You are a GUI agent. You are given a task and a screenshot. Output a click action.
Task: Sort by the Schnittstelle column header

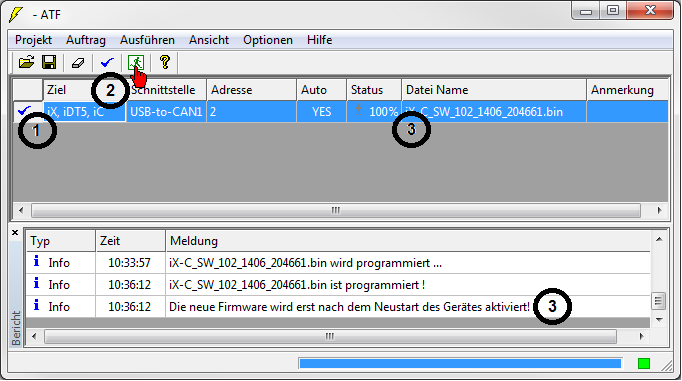coord(166,90)
